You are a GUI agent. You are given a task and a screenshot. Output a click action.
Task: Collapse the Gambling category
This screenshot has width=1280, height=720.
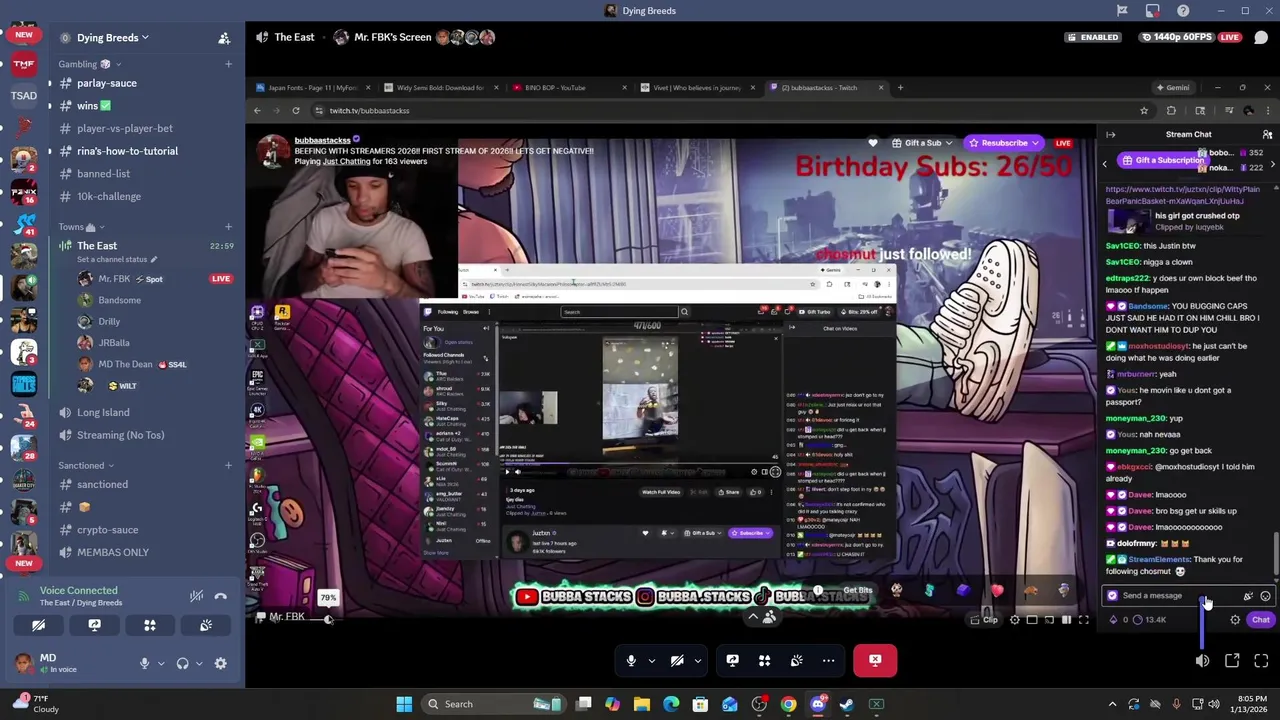pos(89,64)
